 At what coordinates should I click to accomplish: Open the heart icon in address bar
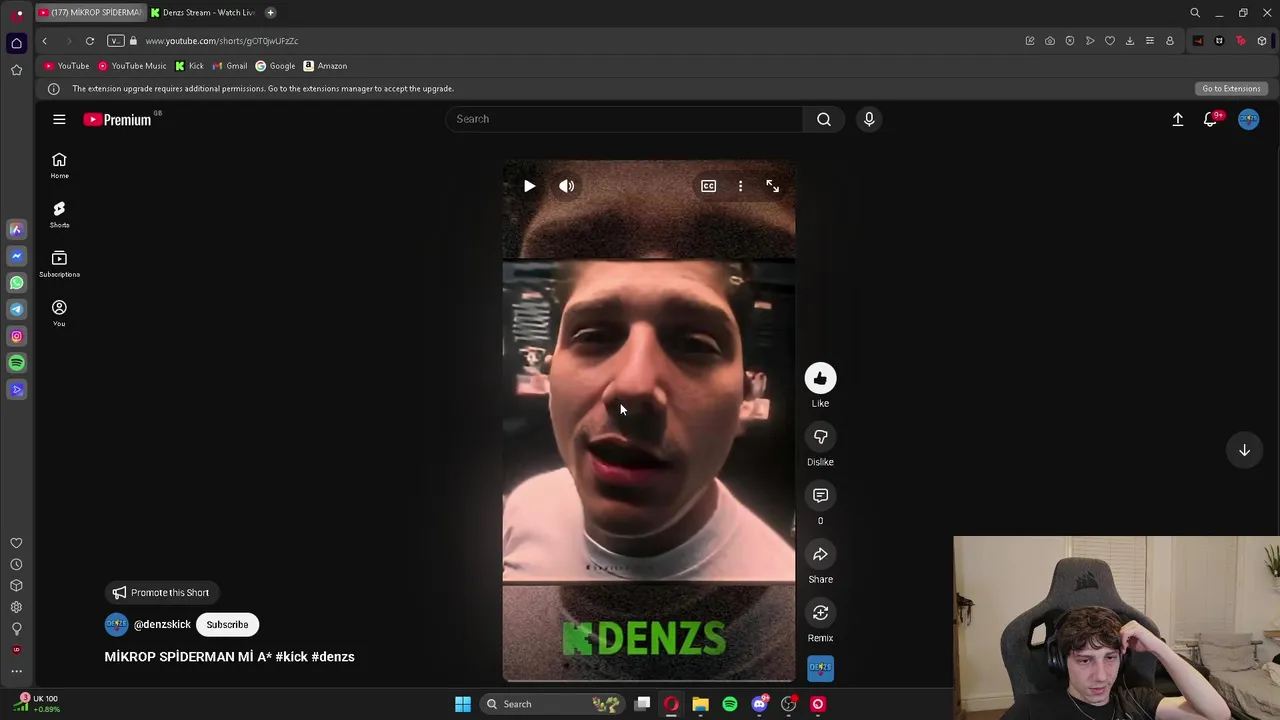(1110, 41)
